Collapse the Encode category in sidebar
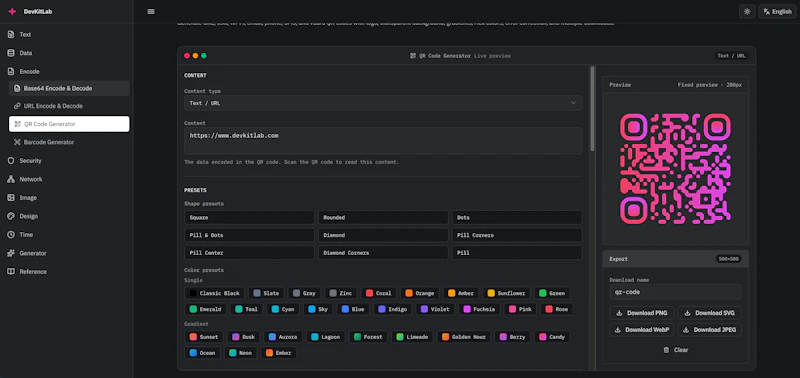The width and height of the screenshot is (800, 378). pos(67,71)
